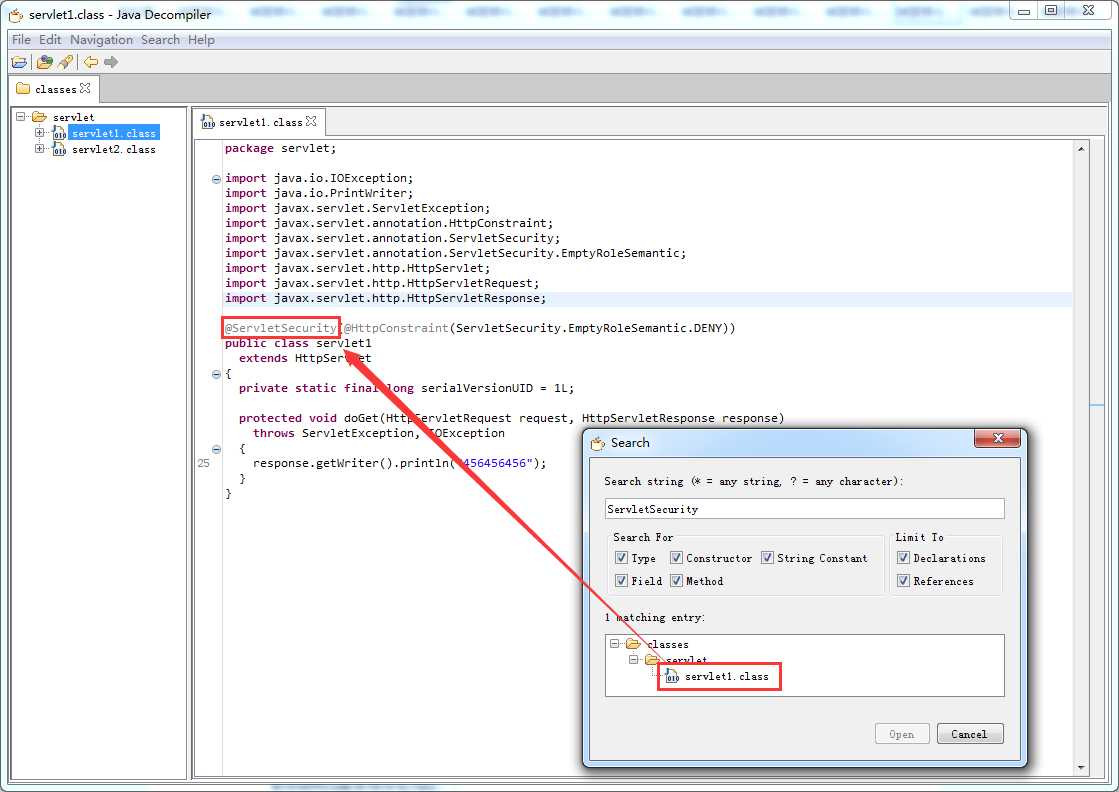The image size is (1119, 792).
Task: Collapse the import statements block
Action: click(216, 179)
